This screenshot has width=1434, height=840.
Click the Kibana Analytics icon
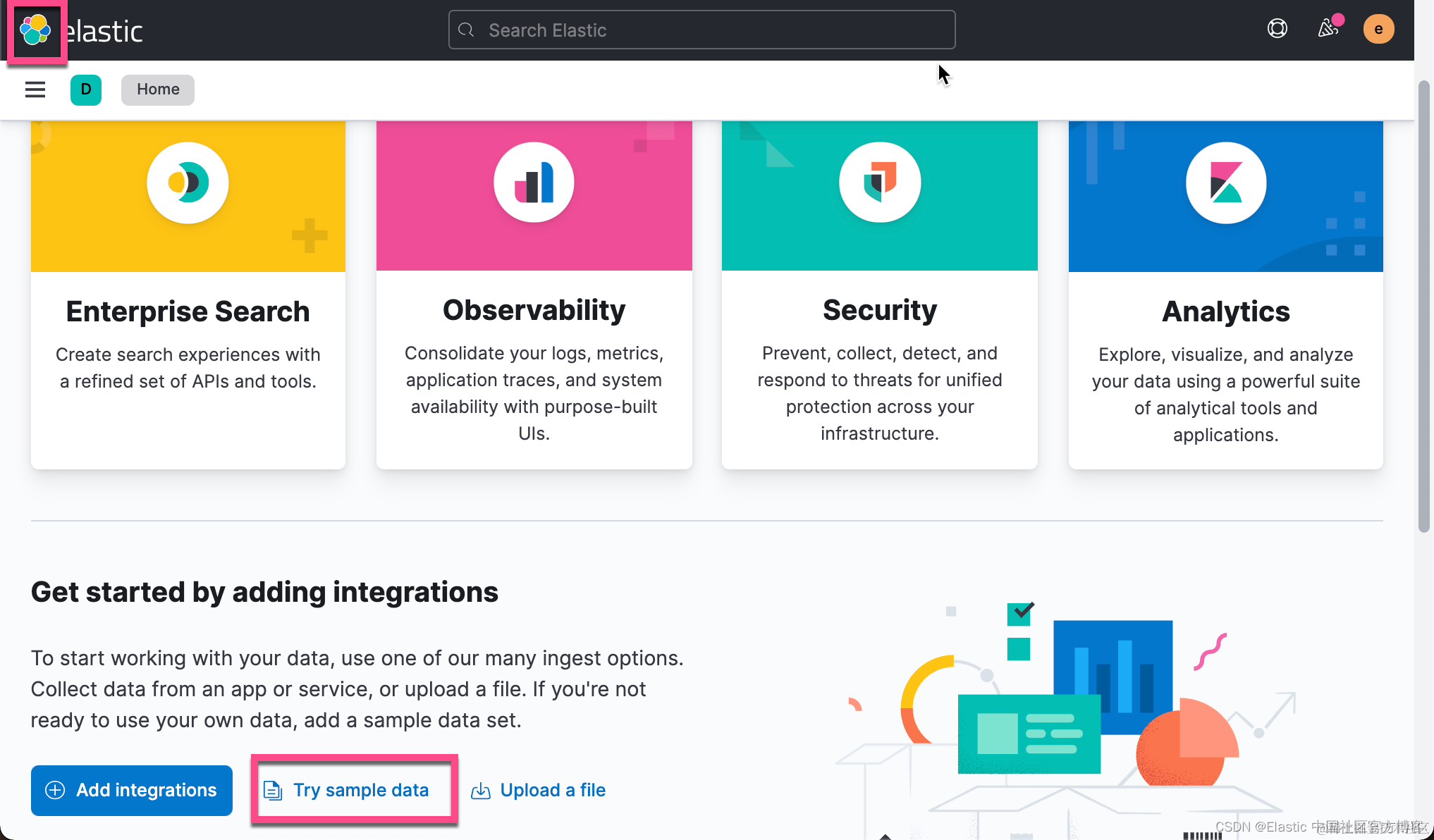(x=1225, y=183)
